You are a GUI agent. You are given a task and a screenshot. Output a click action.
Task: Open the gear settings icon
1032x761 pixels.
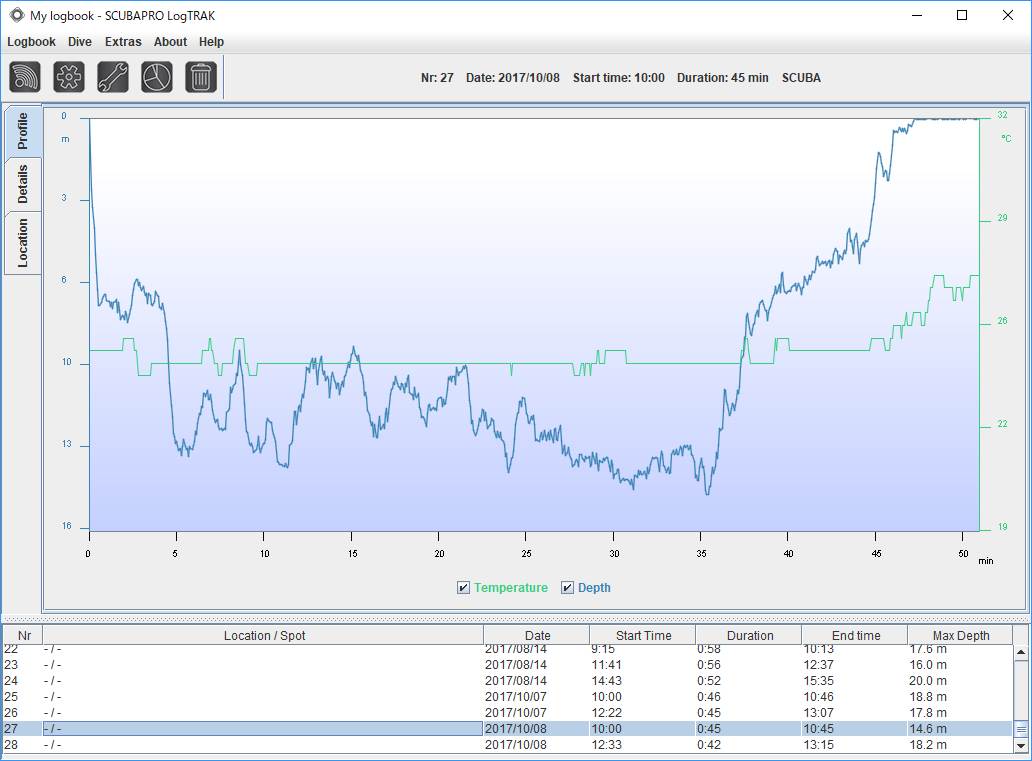click(x=69, y=77)
